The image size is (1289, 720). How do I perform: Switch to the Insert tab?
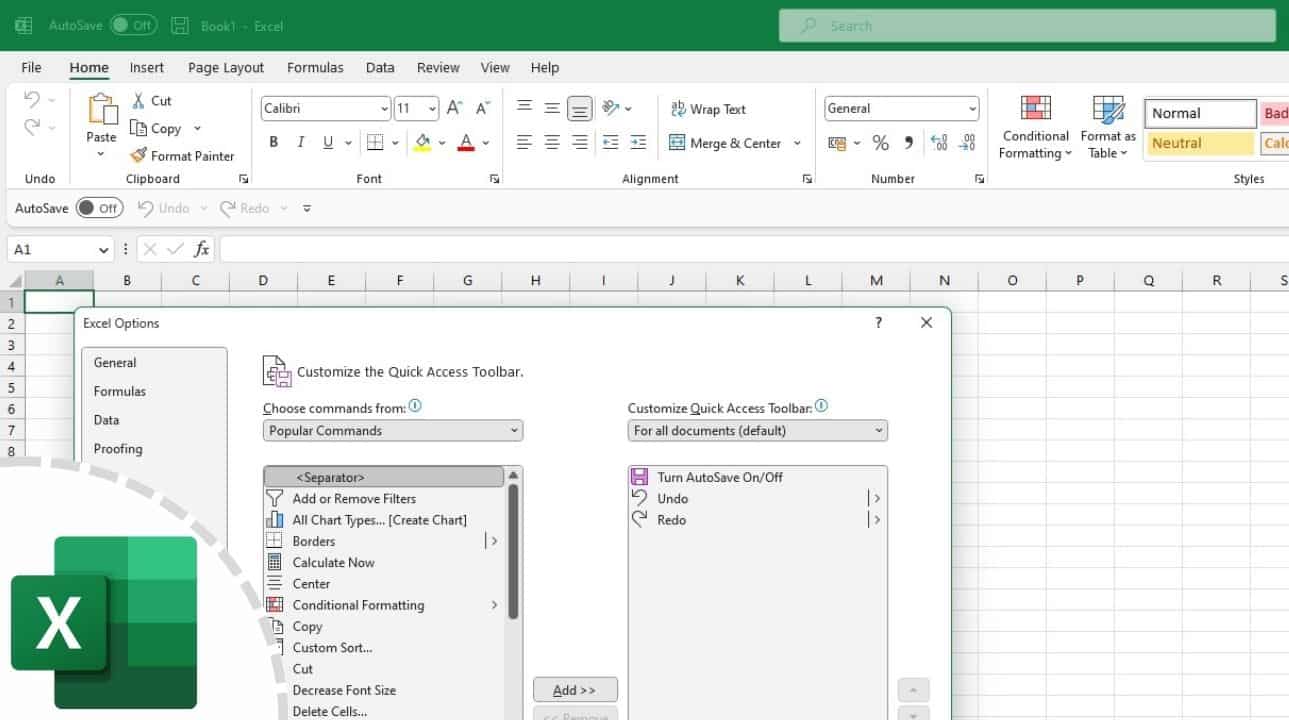click(x=147, y=68)
